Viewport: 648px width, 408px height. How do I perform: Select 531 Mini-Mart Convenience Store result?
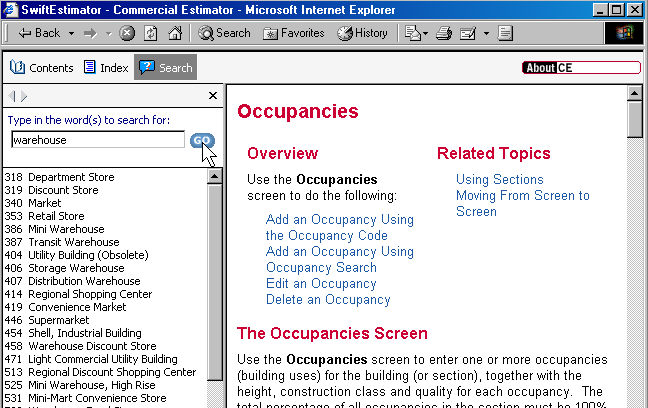(x=86, y=398)
